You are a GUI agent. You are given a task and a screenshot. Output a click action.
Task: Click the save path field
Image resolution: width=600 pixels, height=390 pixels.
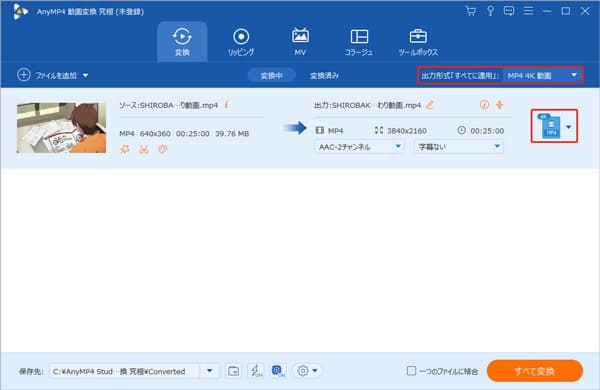coord(125,371)
